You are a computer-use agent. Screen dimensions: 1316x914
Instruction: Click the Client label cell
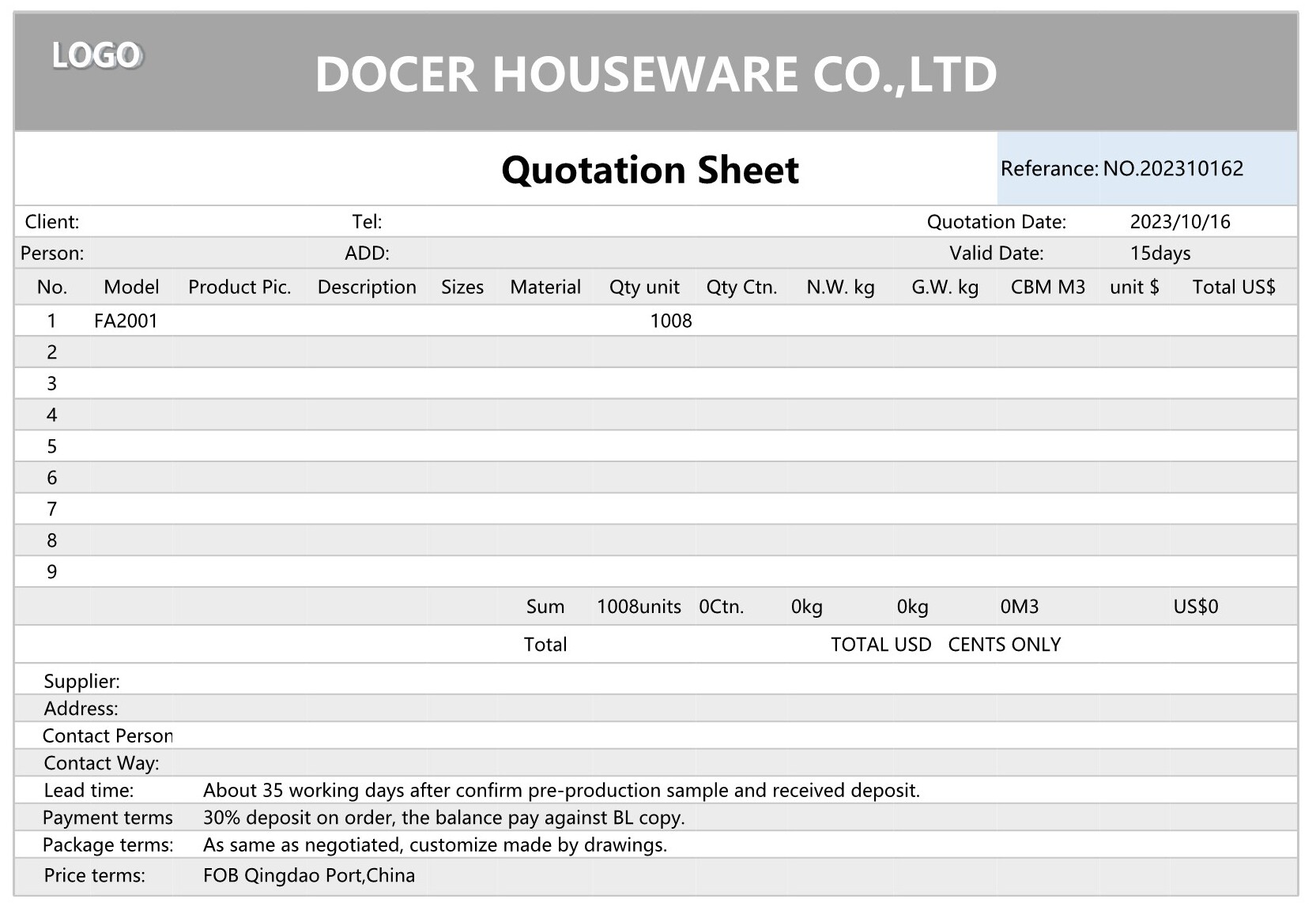(x=52, y=222)
